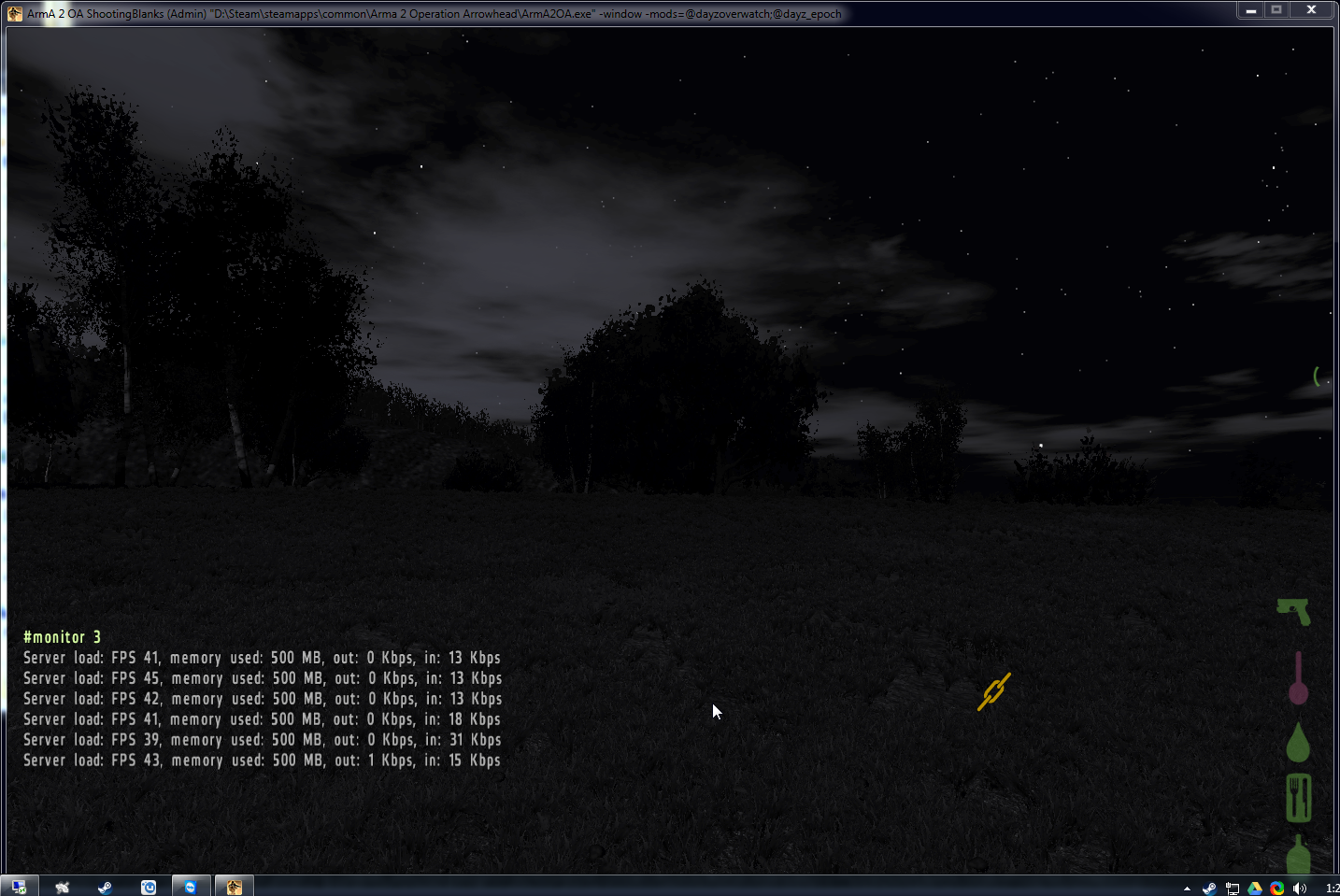The height and width of the screenshot is (896, 1340).
Task: Open the network status tray icon
Action: click(1233, 889)
